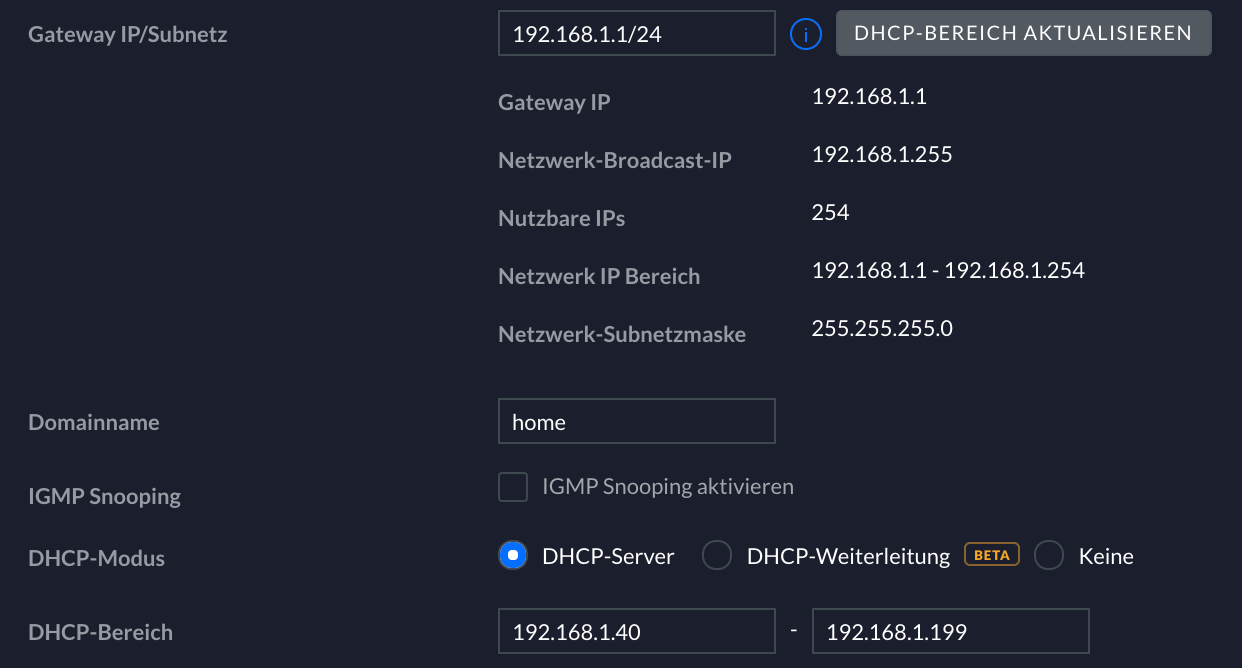Click the DHCP-Bereich end field 192.168.1.199

(951, 631)
